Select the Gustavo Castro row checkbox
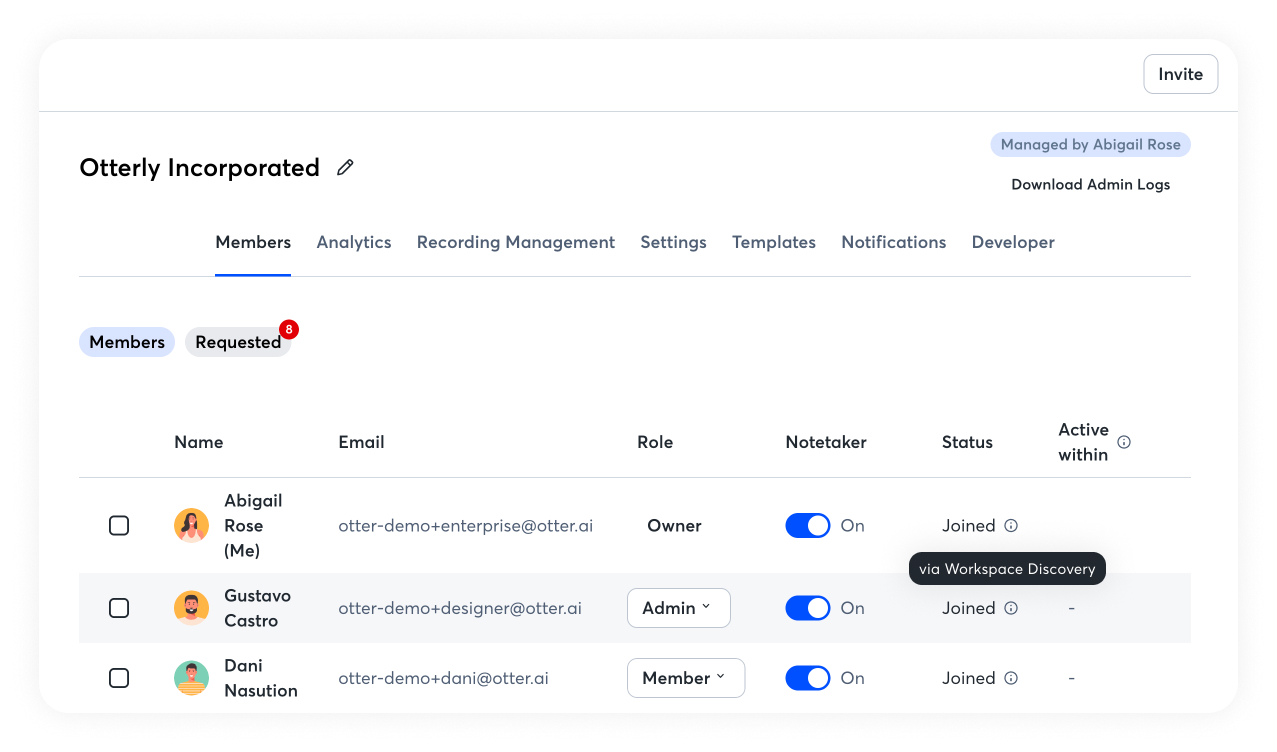The width and height of the screenshot is (1277, 752). pyautogui.click(x=119, y=608)
